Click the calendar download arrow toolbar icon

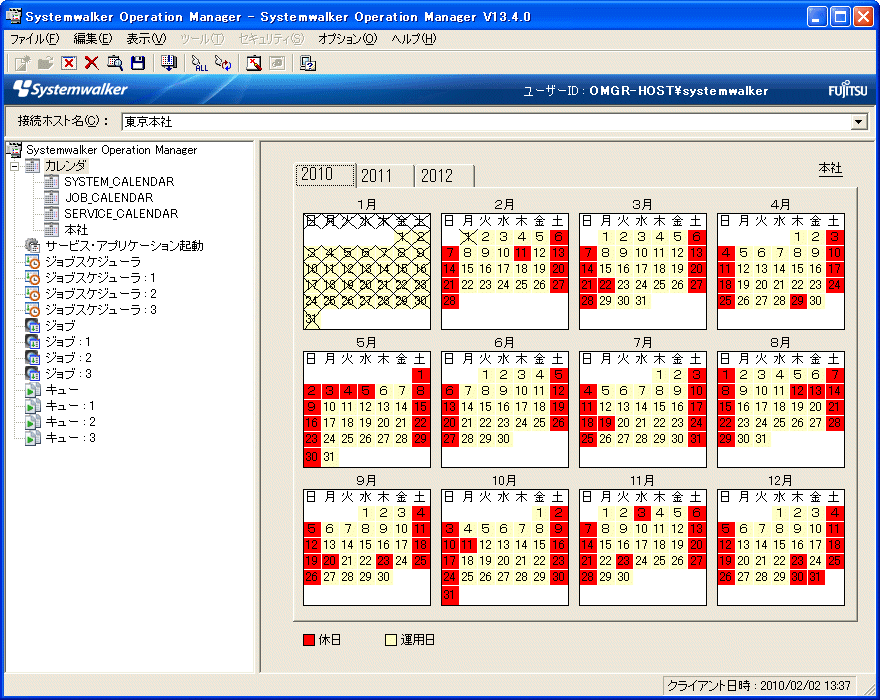(168, 63)
